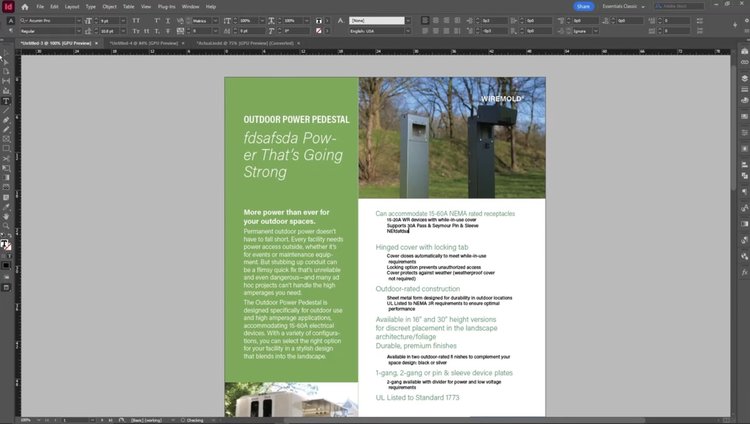Open the Type menu
This screenshot has width=750, height=424.
click(x=90, y=7)
